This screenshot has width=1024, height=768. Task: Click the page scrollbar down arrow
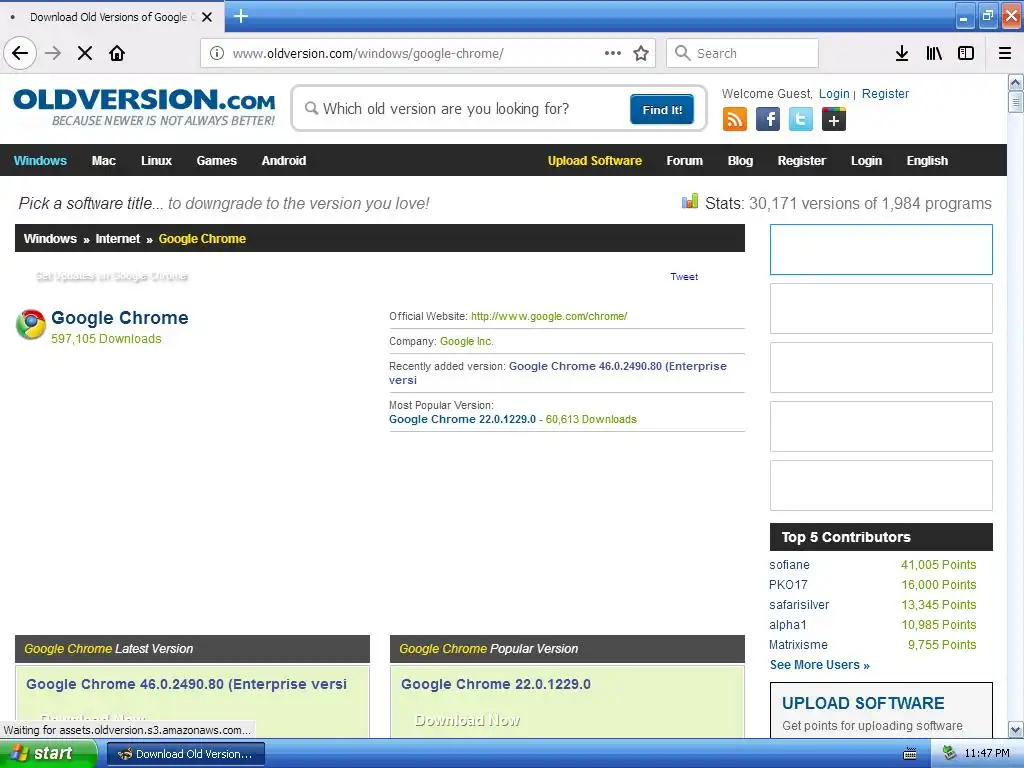(1016, 729)
